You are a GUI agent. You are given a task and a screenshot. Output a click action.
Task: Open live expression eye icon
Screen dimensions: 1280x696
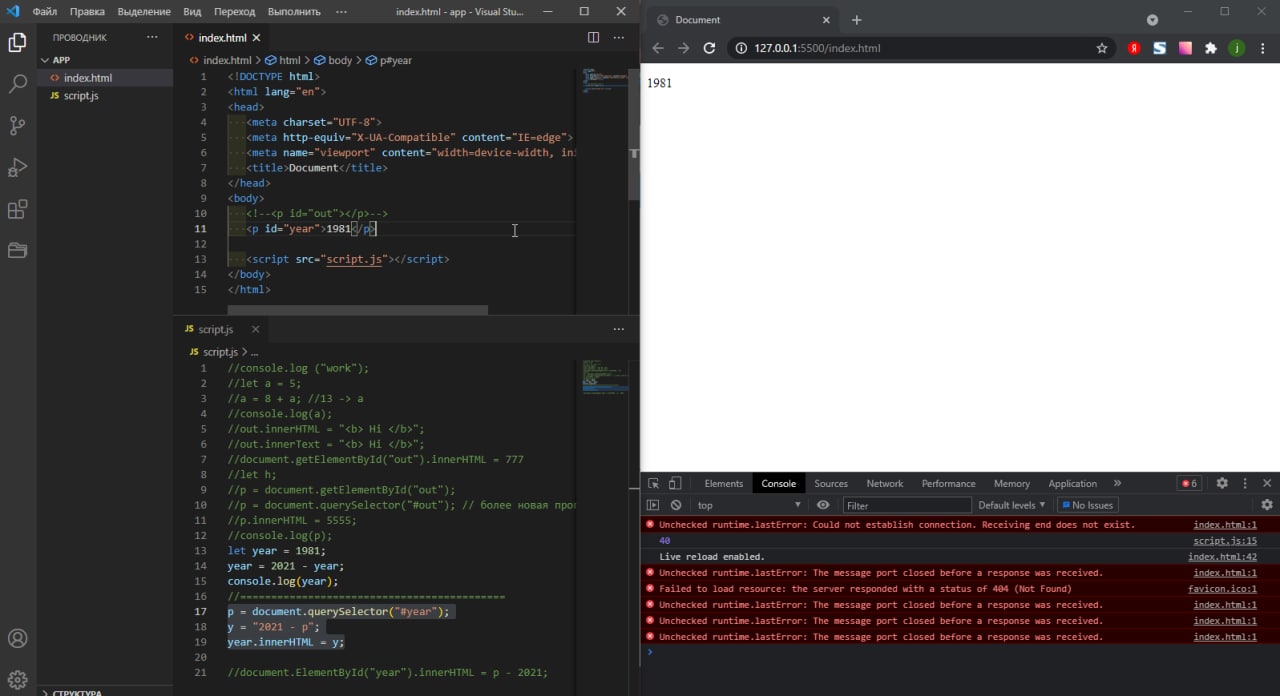(x=823, y=505)
